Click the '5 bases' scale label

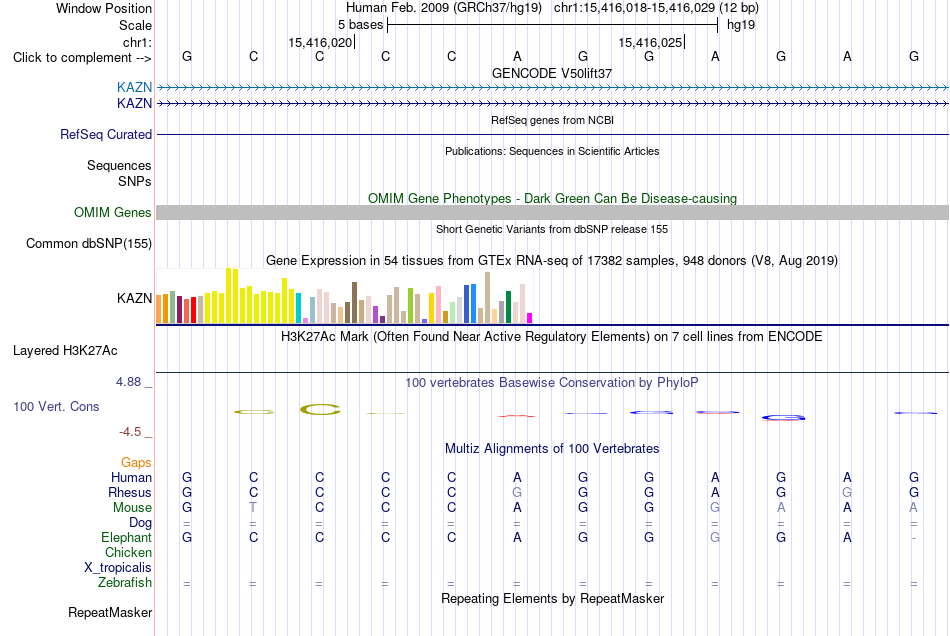[x=360, y=25]
